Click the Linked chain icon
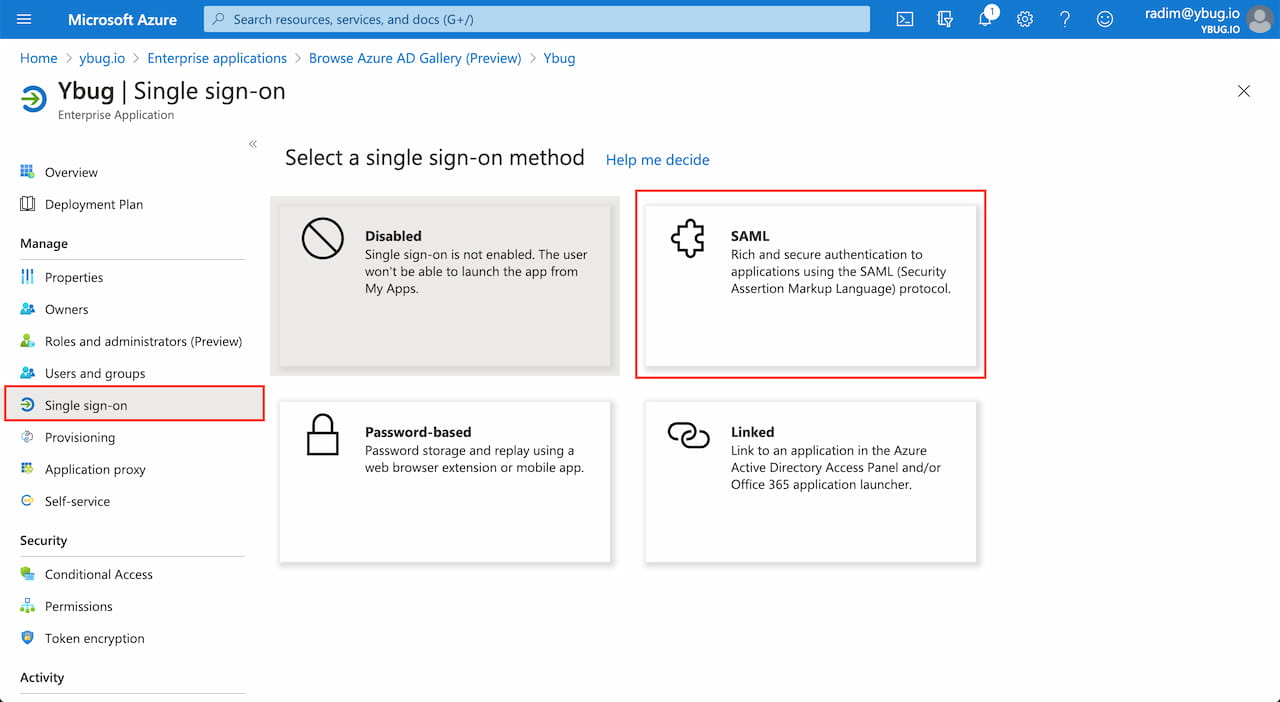Image resolution: width=1280 pixels, height=702 pixels. click(x=688, y=435)
